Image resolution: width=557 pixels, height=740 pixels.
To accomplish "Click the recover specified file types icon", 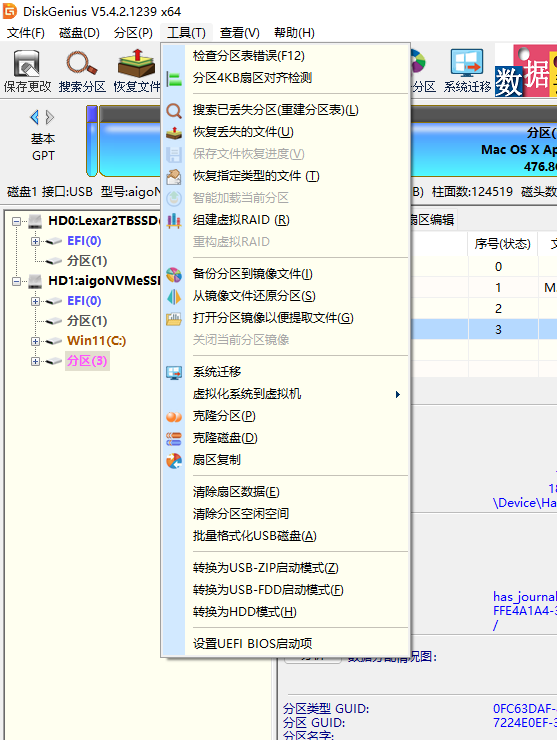I will click(174, 177).
